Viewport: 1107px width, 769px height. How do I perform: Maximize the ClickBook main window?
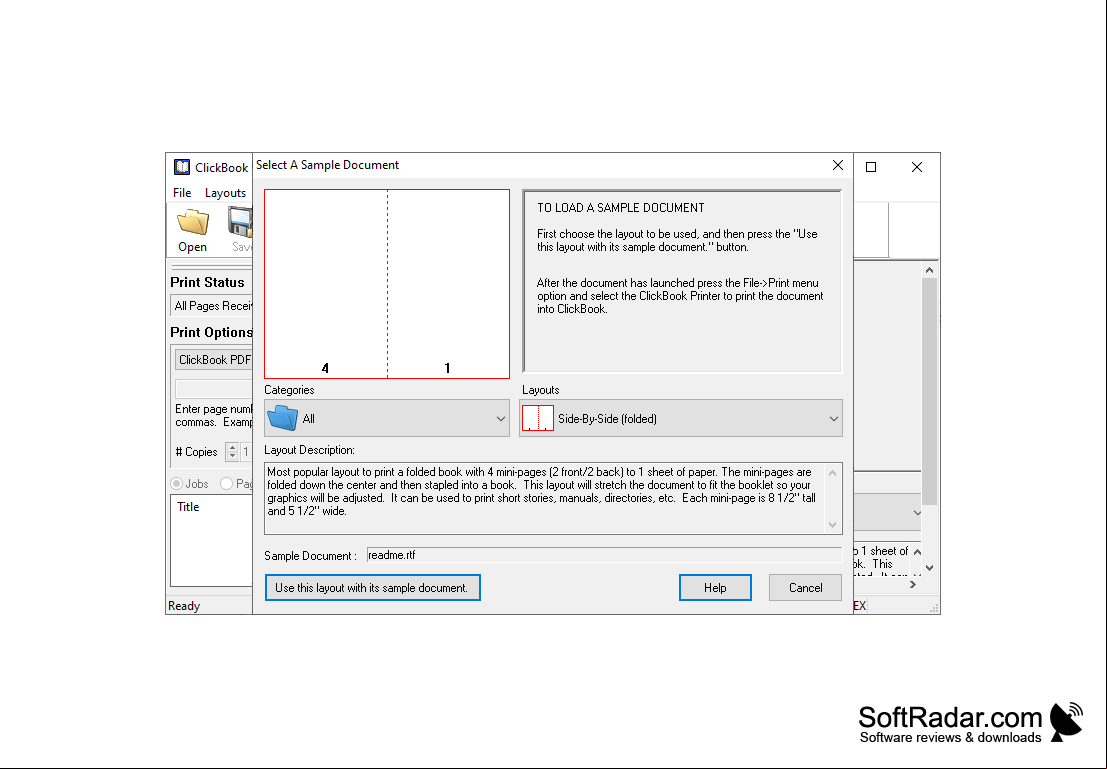click(x=870, y=167)
